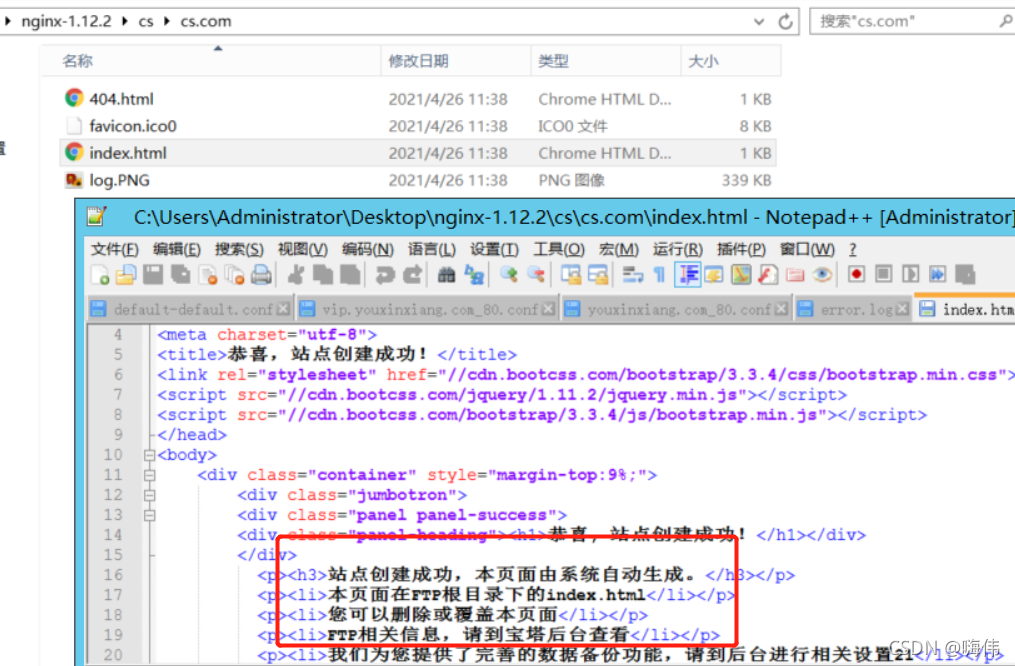
Task: Click the Replace icon
Action: click(x=474, y=275)
